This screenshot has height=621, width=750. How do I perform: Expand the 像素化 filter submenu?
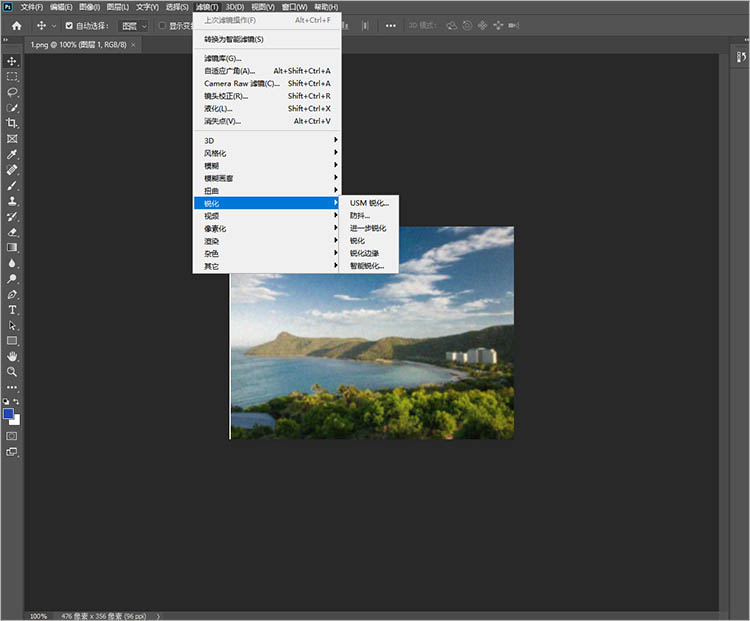coord(267,228)
